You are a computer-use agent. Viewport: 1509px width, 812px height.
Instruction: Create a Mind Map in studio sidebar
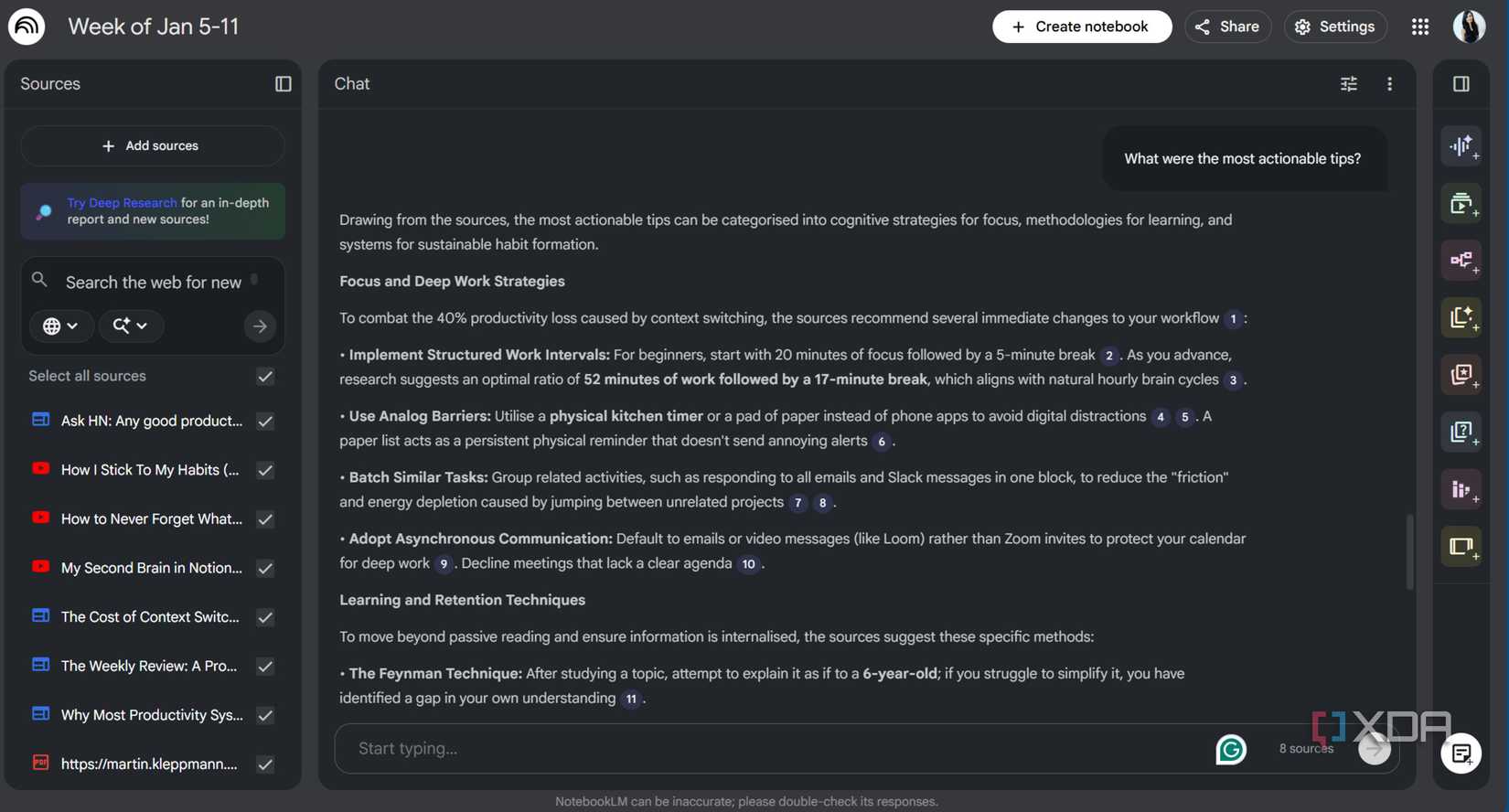1461,261
